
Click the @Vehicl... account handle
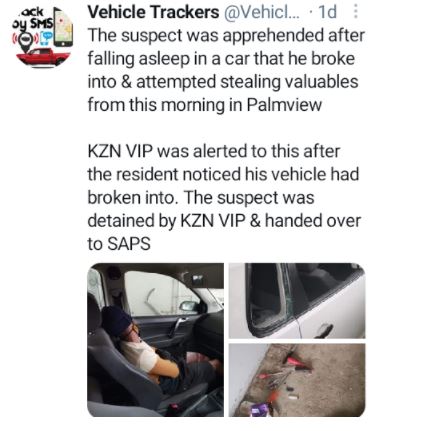262,12
